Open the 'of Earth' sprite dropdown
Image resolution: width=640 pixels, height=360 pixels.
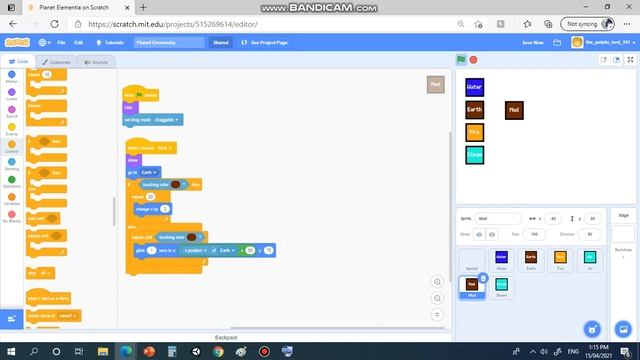click(x=227, y=250)
